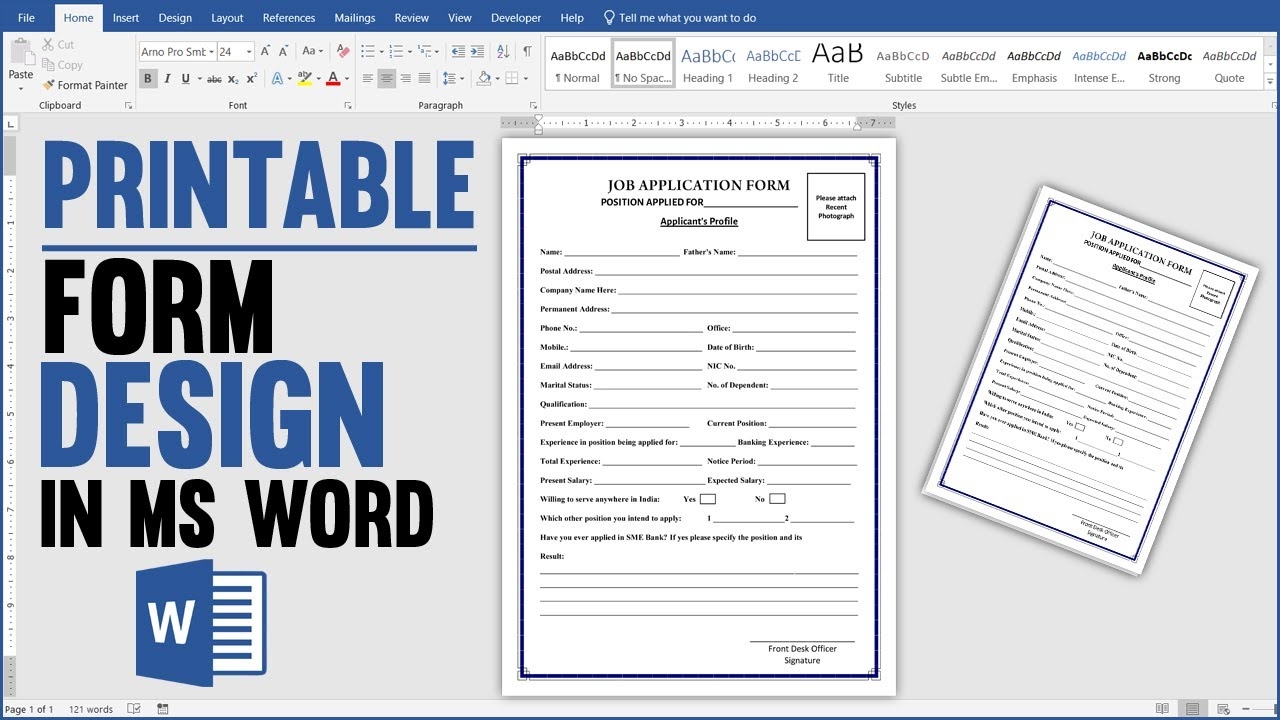Apply strikethrough formatting
The image size is (1280, 720).
tap(214, 79)
